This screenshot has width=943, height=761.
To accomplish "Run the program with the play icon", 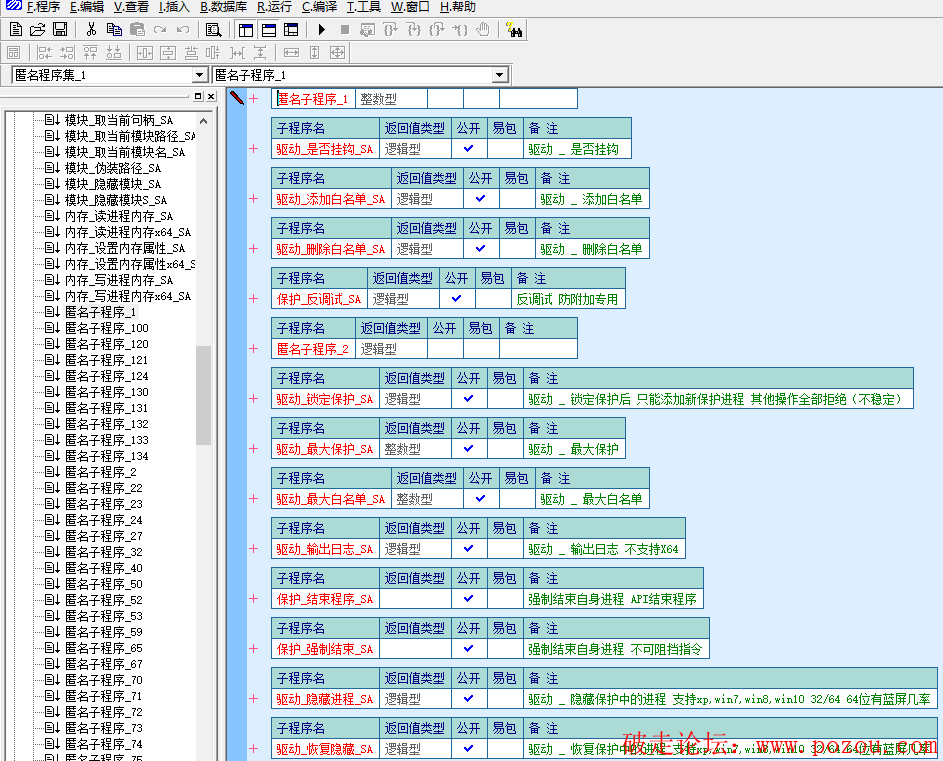I will 322,29.
